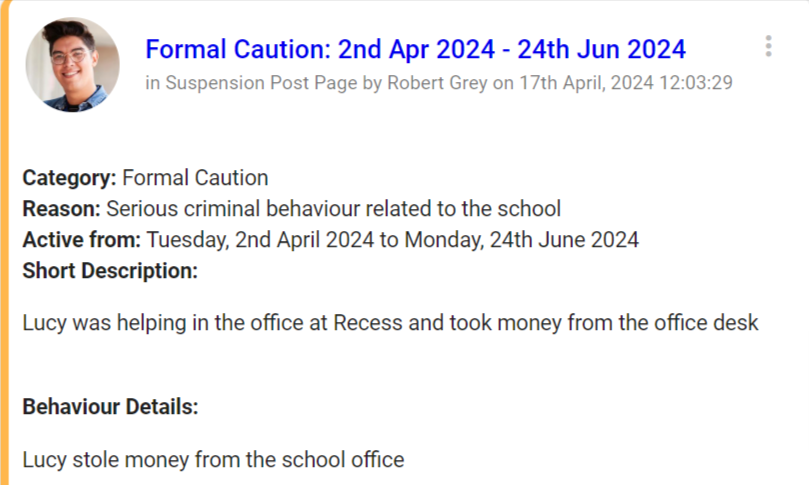Click the bold Reason label
Image resolution: width=809 pixels, height=485 pixels.
point(61,209)
